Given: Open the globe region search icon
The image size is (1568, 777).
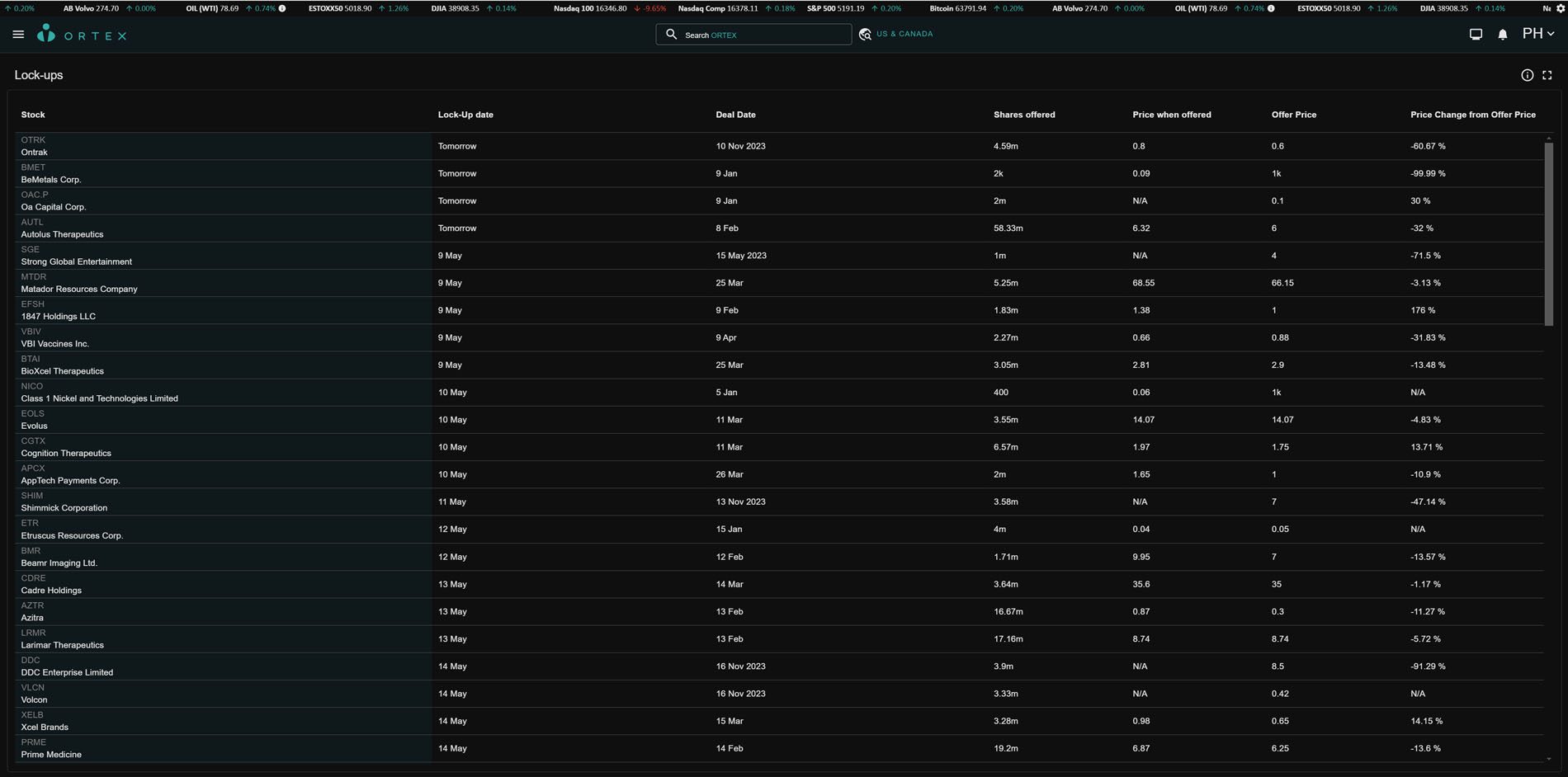Looking at the screenshot, I should [x=865, y=35].
